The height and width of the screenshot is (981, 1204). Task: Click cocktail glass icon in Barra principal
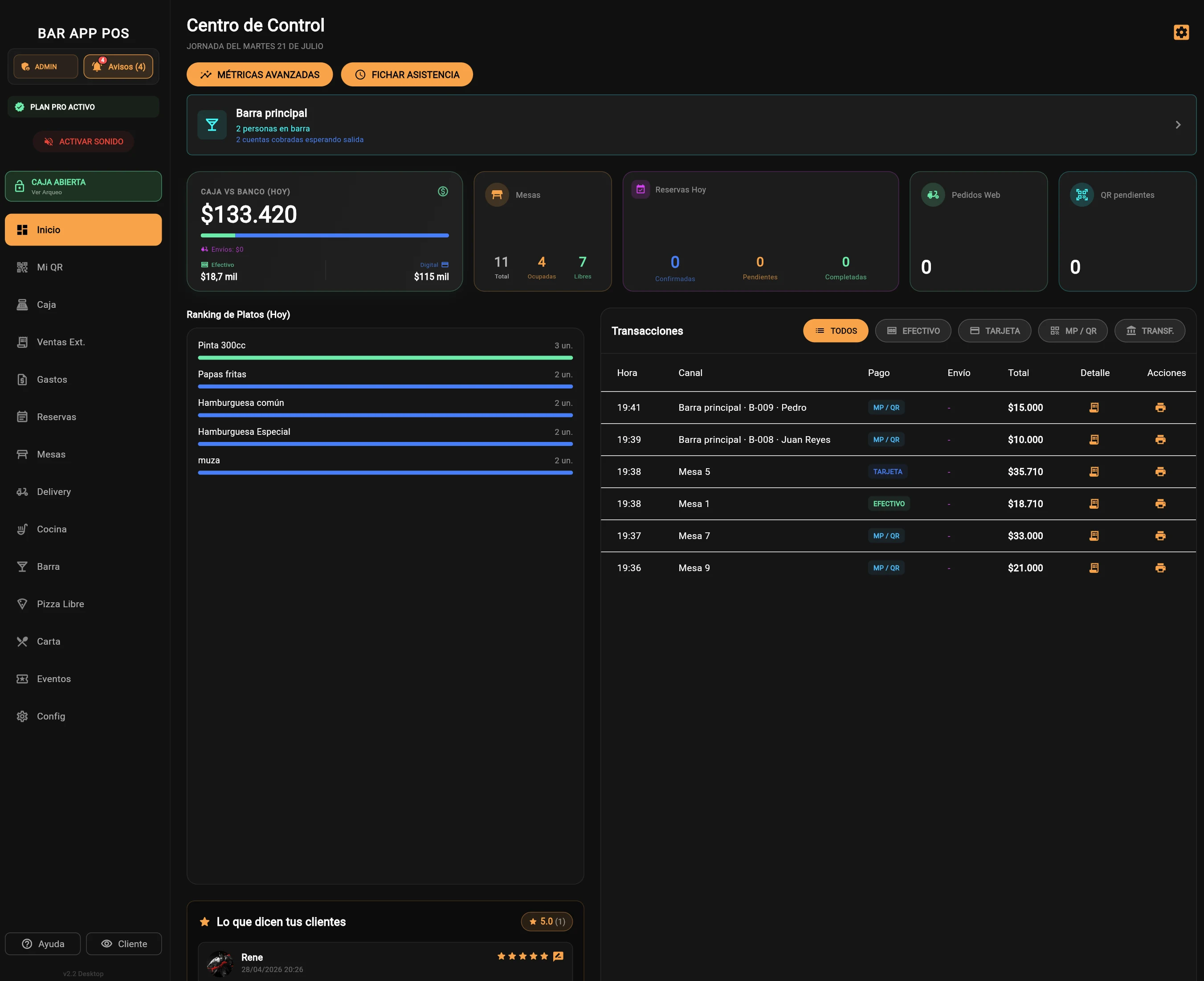212,124
